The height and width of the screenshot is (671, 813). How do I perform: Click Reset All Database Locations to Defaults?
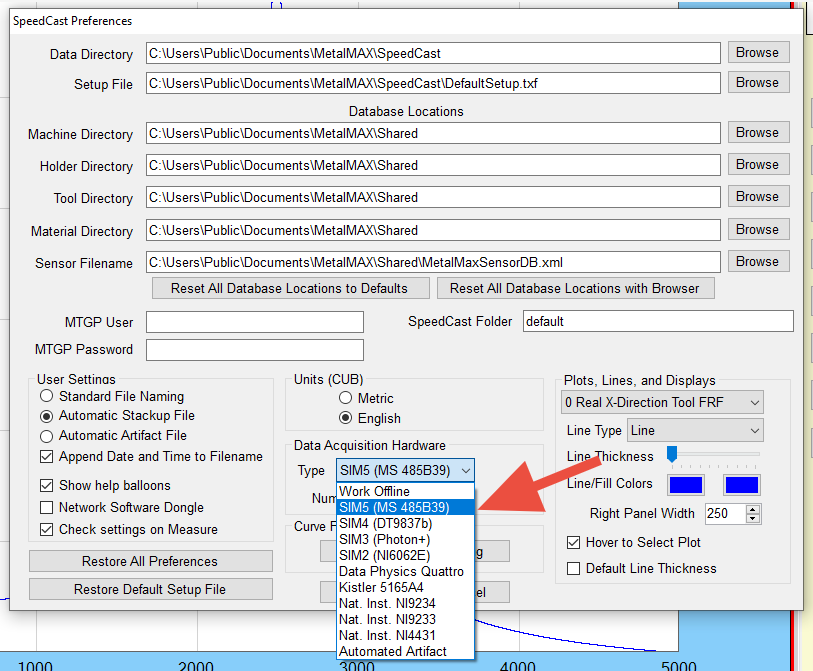290,288
